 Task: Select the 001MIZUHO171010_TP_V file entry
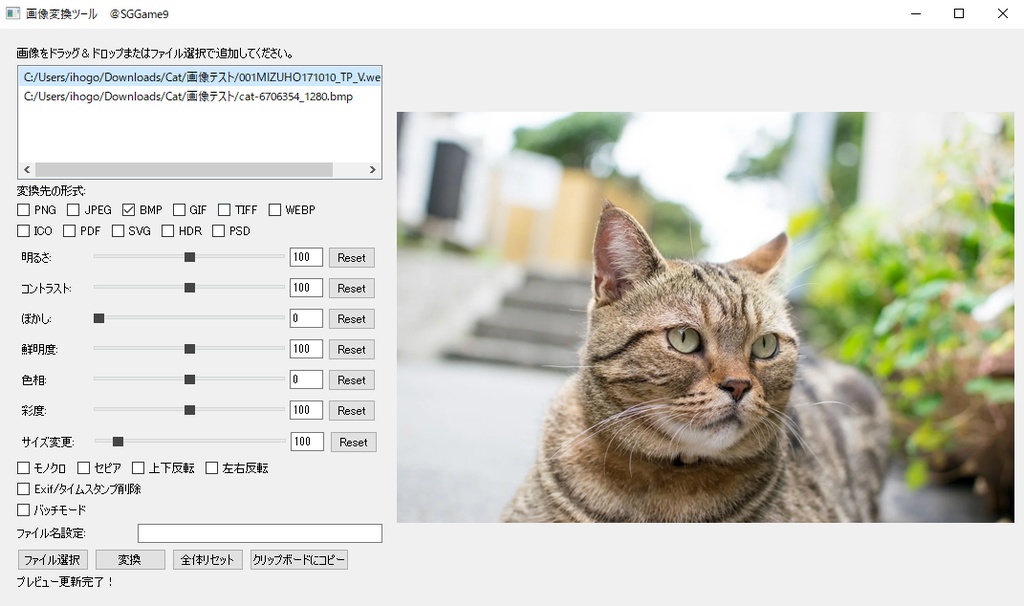coord(200,77)
